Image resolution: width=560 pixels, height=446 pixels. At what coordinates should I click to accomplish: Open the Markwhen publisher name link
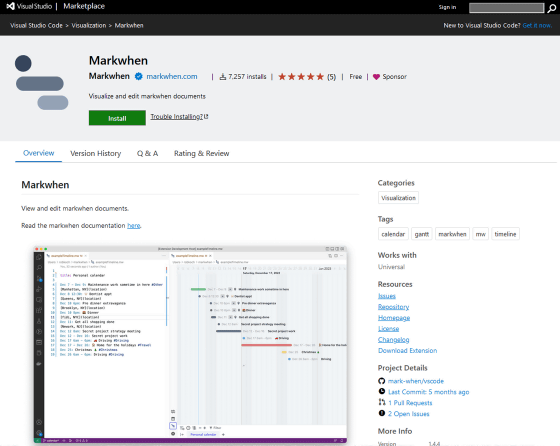point(109,76)
